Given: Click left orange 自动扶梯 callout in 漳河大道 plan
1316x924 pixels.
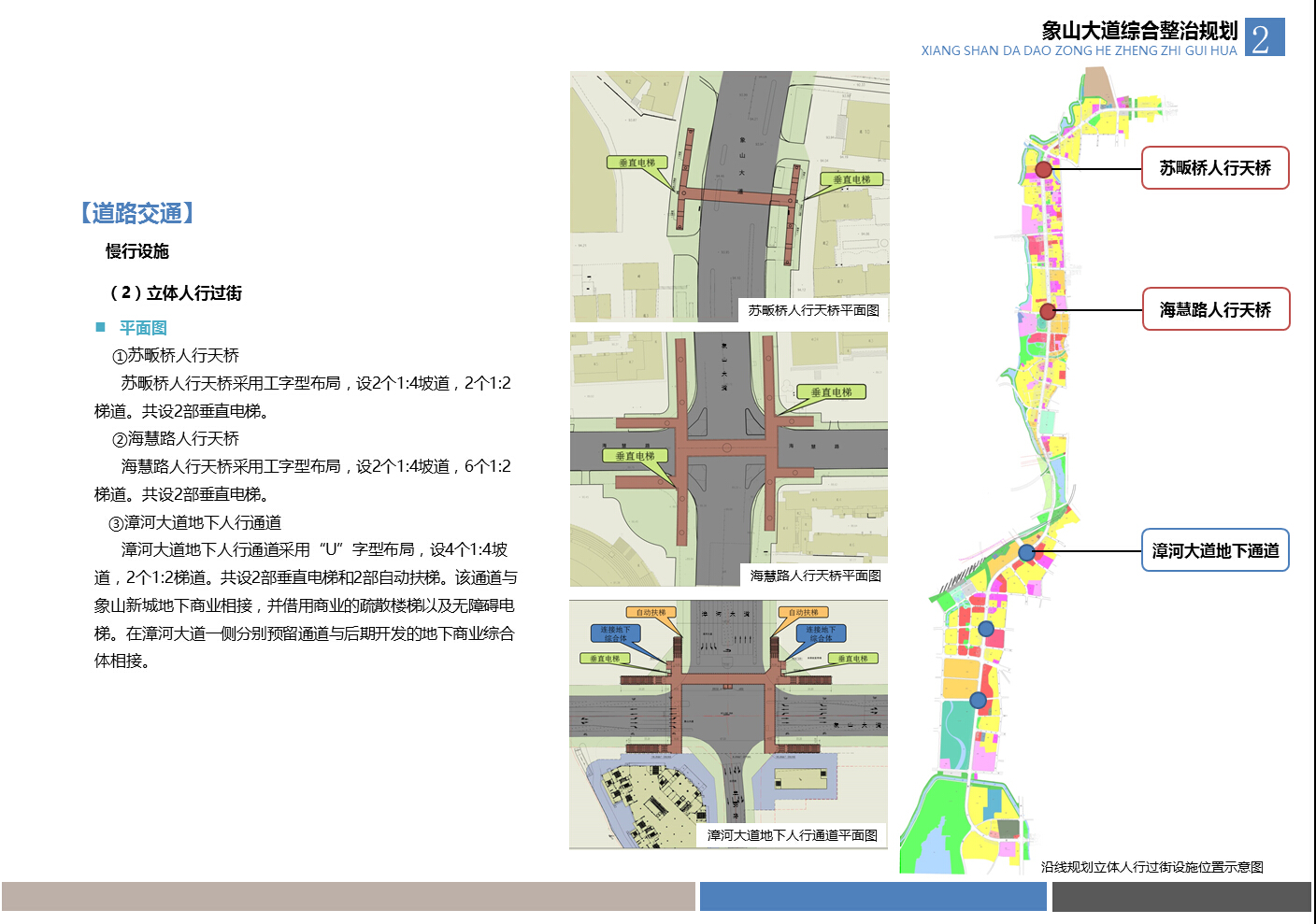Looking at the screenshot, I should coord(651,613).
